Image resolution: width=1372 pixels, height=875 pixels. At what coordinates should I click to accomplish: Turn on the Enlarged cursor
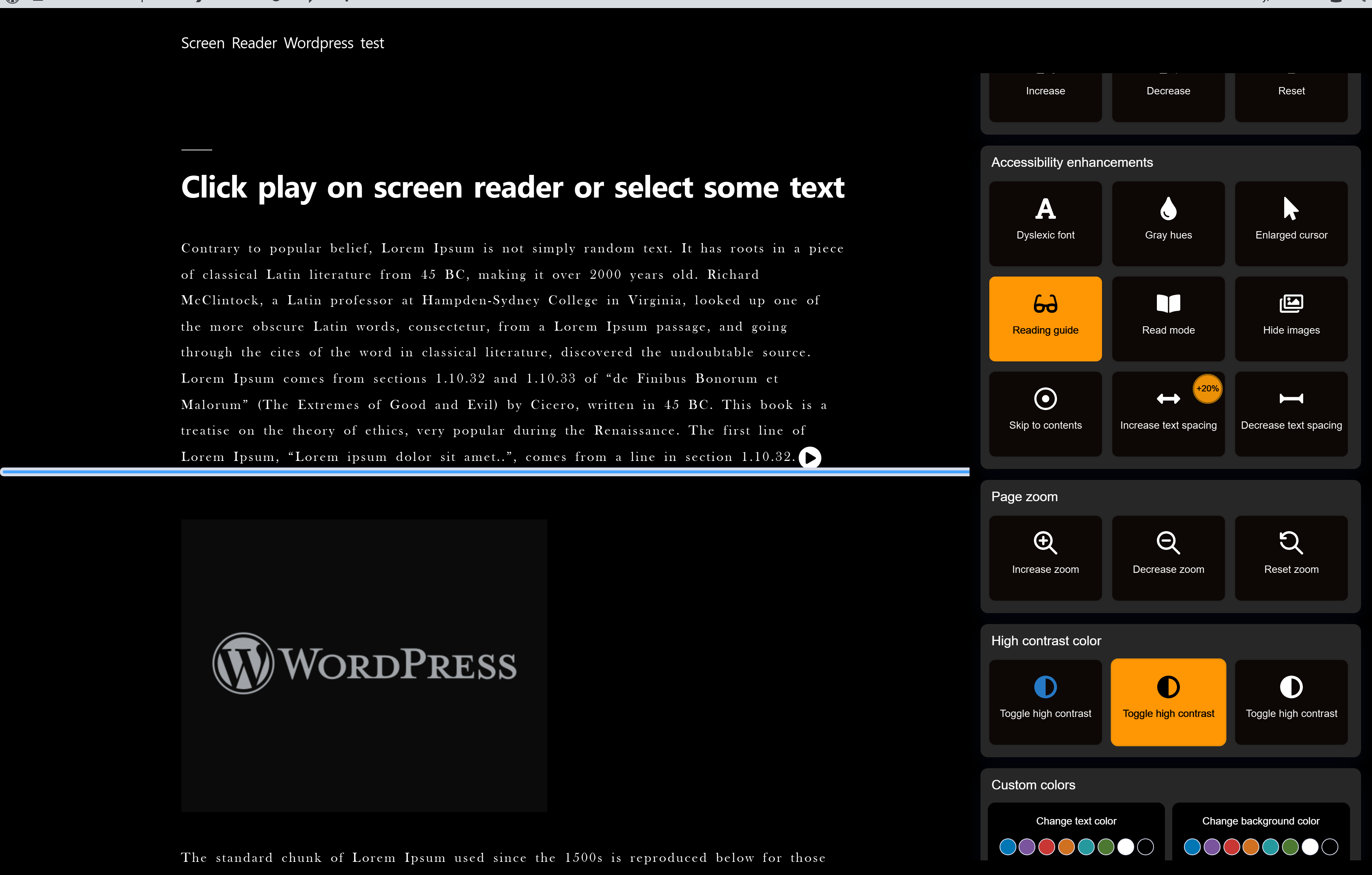point(1290,223)
